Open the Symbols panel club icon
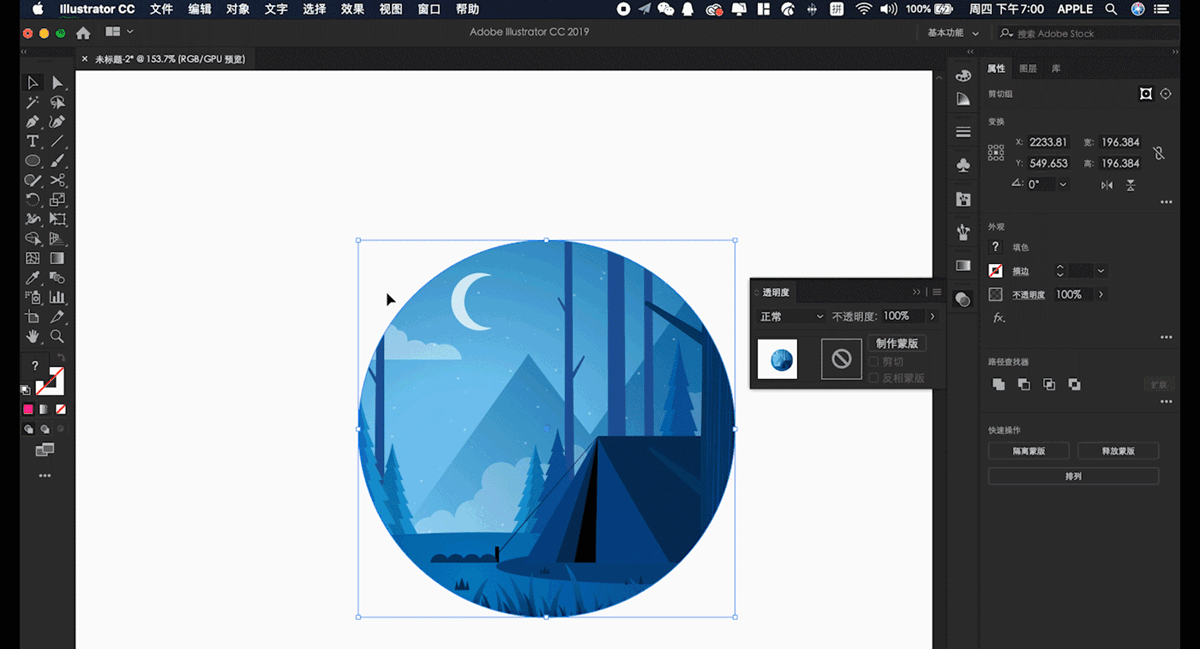This screenshot has width=1200, height=649. click(963, 165)
